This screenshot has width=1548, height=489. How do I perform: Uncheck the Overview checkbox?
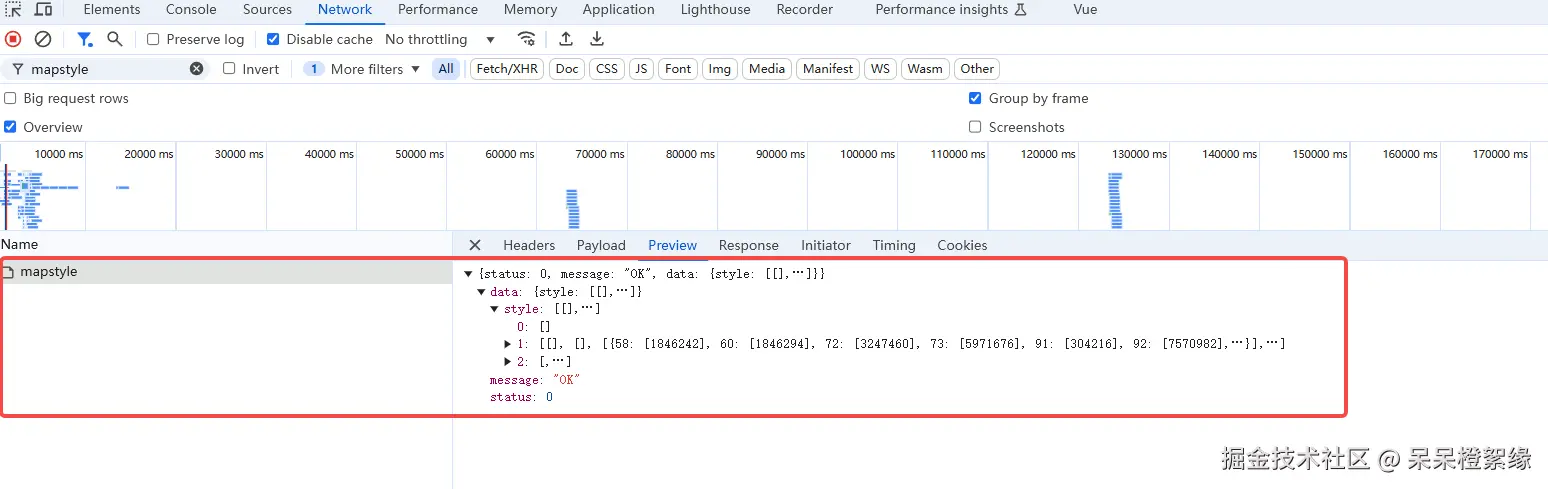[x=10, y=127]
